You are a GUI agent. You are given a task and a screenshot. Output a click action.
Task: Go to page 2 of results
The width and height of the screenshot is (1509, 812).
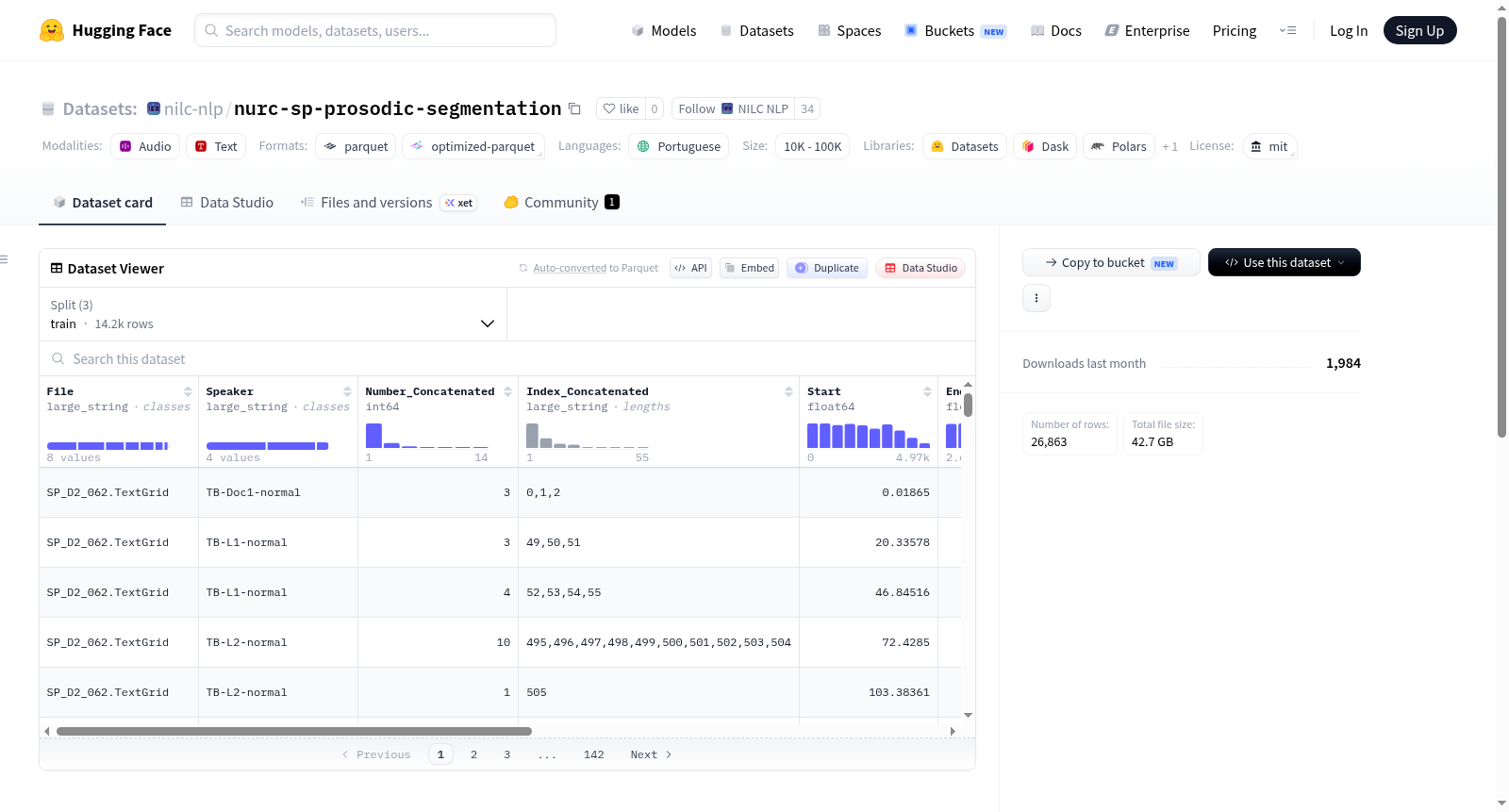(473, 754)
